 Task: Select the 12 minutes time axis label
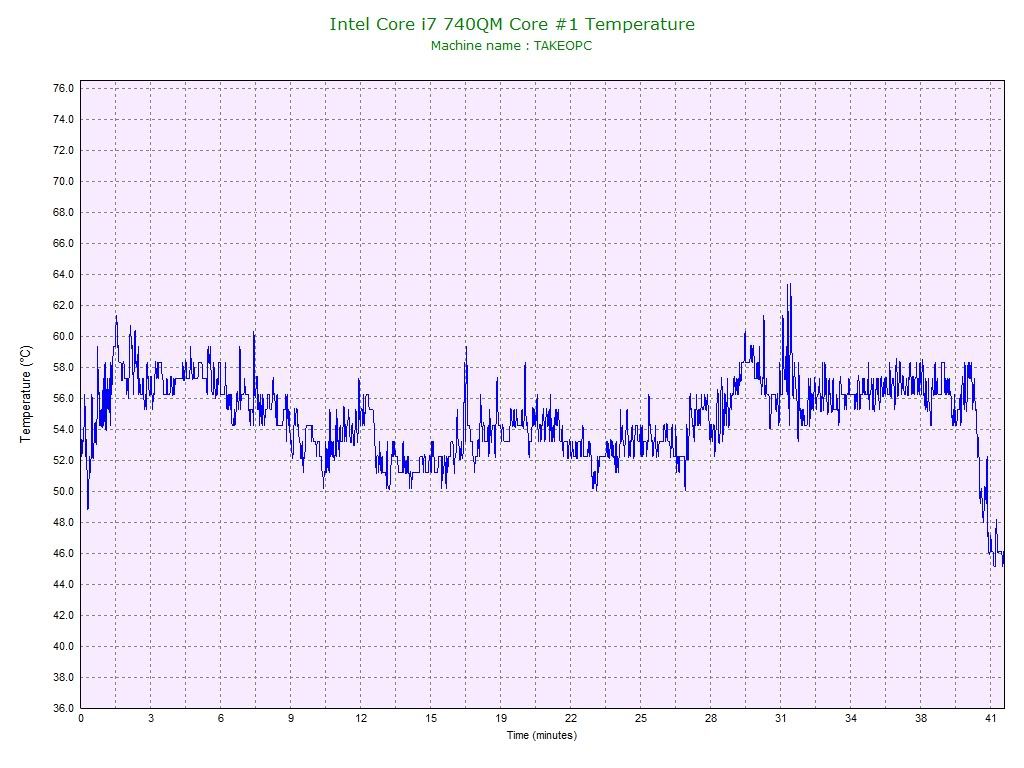coord(361,718)
